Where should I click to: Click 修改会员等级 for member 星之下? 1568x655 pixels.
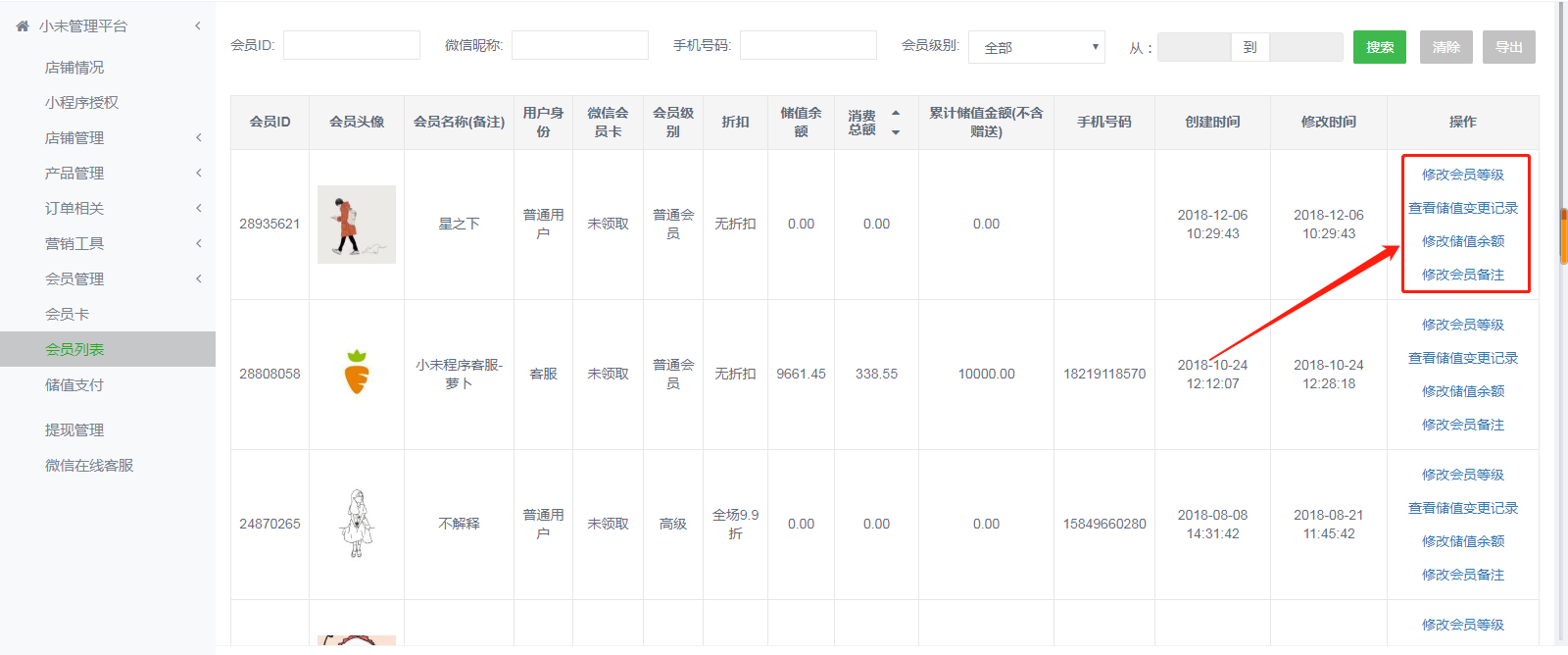point(1462,175)
